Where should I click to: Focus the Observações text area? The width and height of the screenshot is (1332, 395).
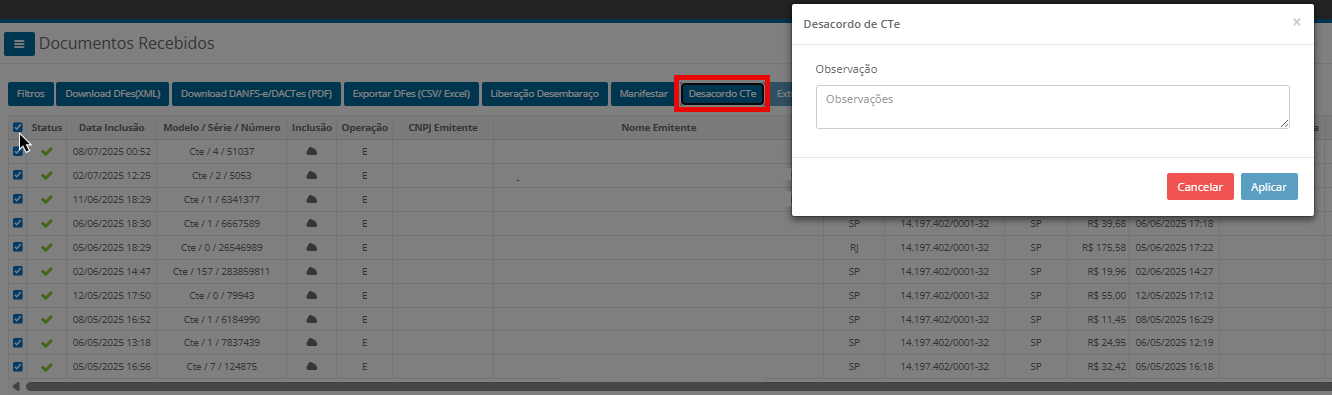[1053, 107]
